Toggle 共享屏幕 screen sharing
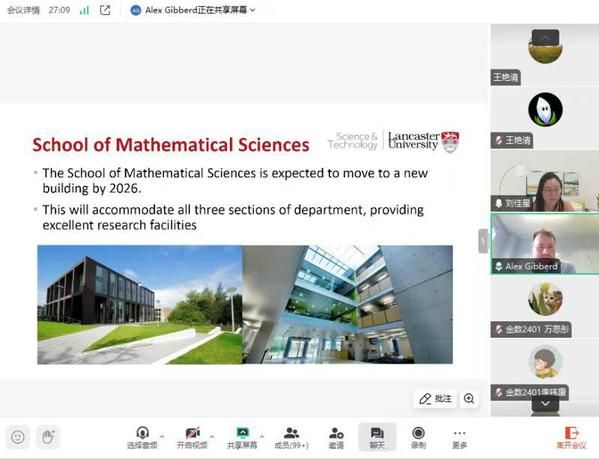 pyautogui.click(x=242, y=437)
